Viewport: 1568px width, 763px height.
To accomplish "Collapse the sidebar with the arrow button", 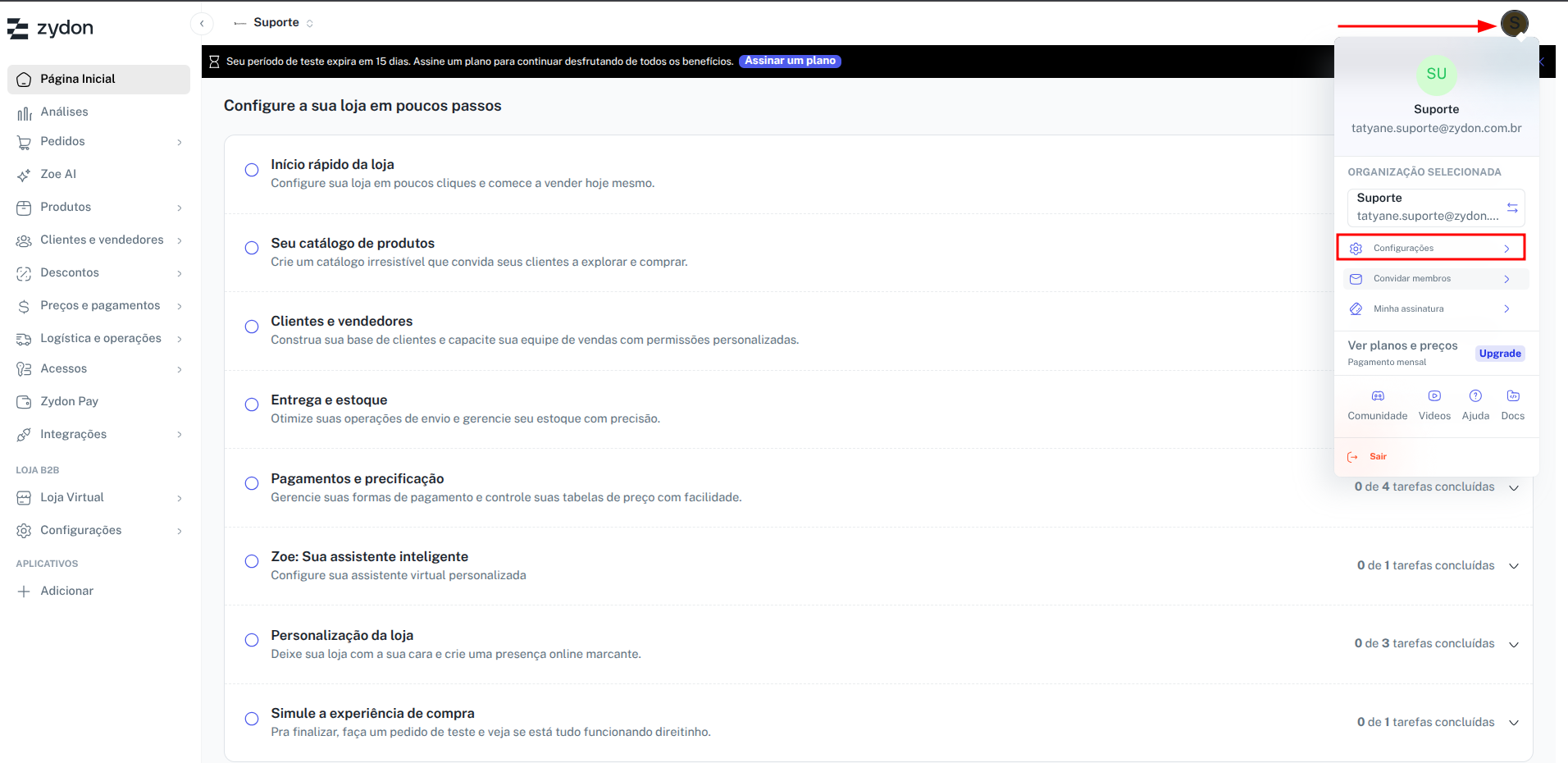I will [x=202, y=23].
